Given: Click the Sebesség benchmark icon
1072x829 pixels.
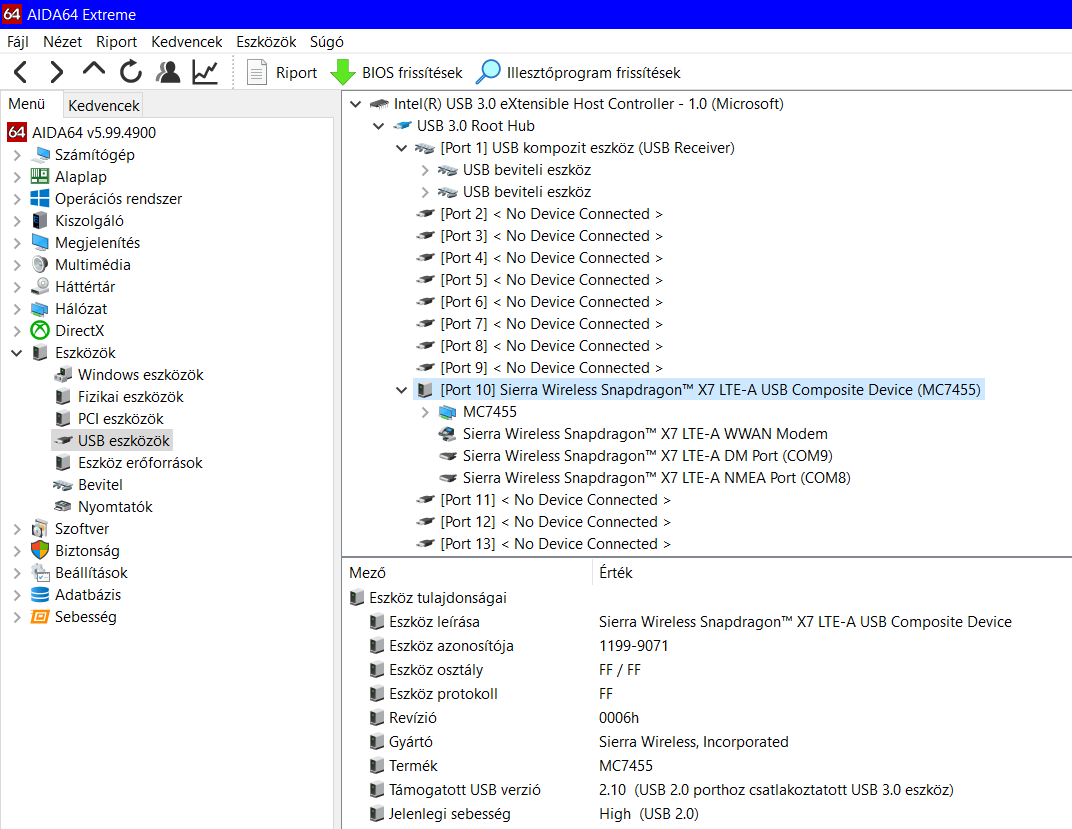Looking at the screenshot, I should [40, 616].
